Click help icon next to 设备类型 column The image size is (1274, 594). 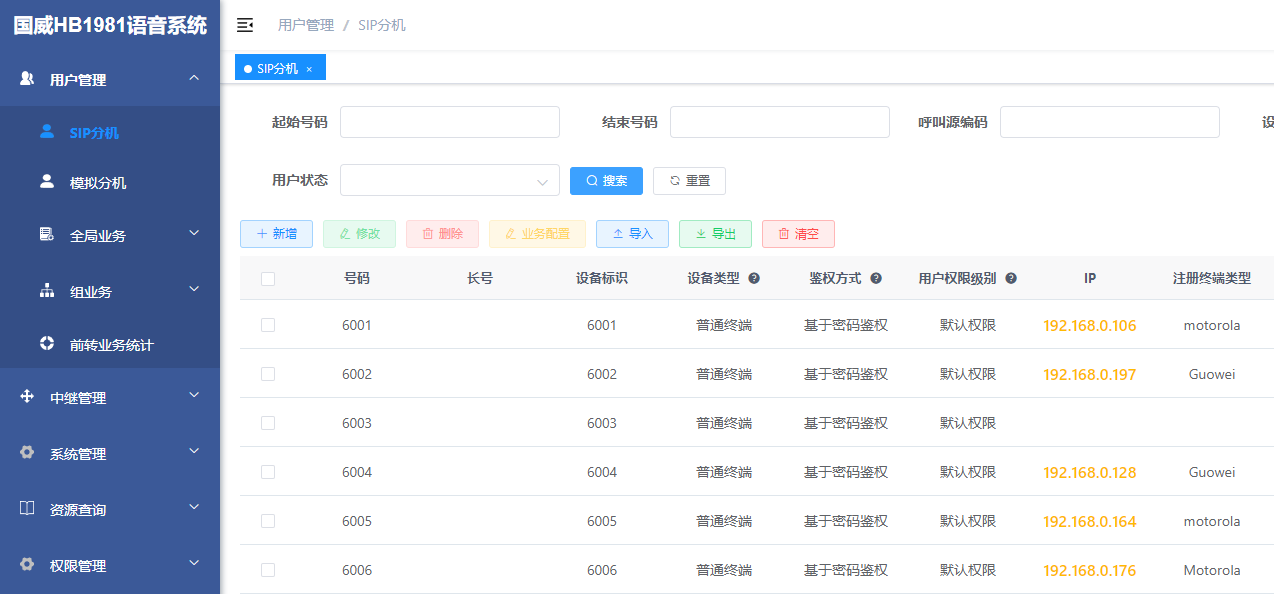[x=754, y=279]
